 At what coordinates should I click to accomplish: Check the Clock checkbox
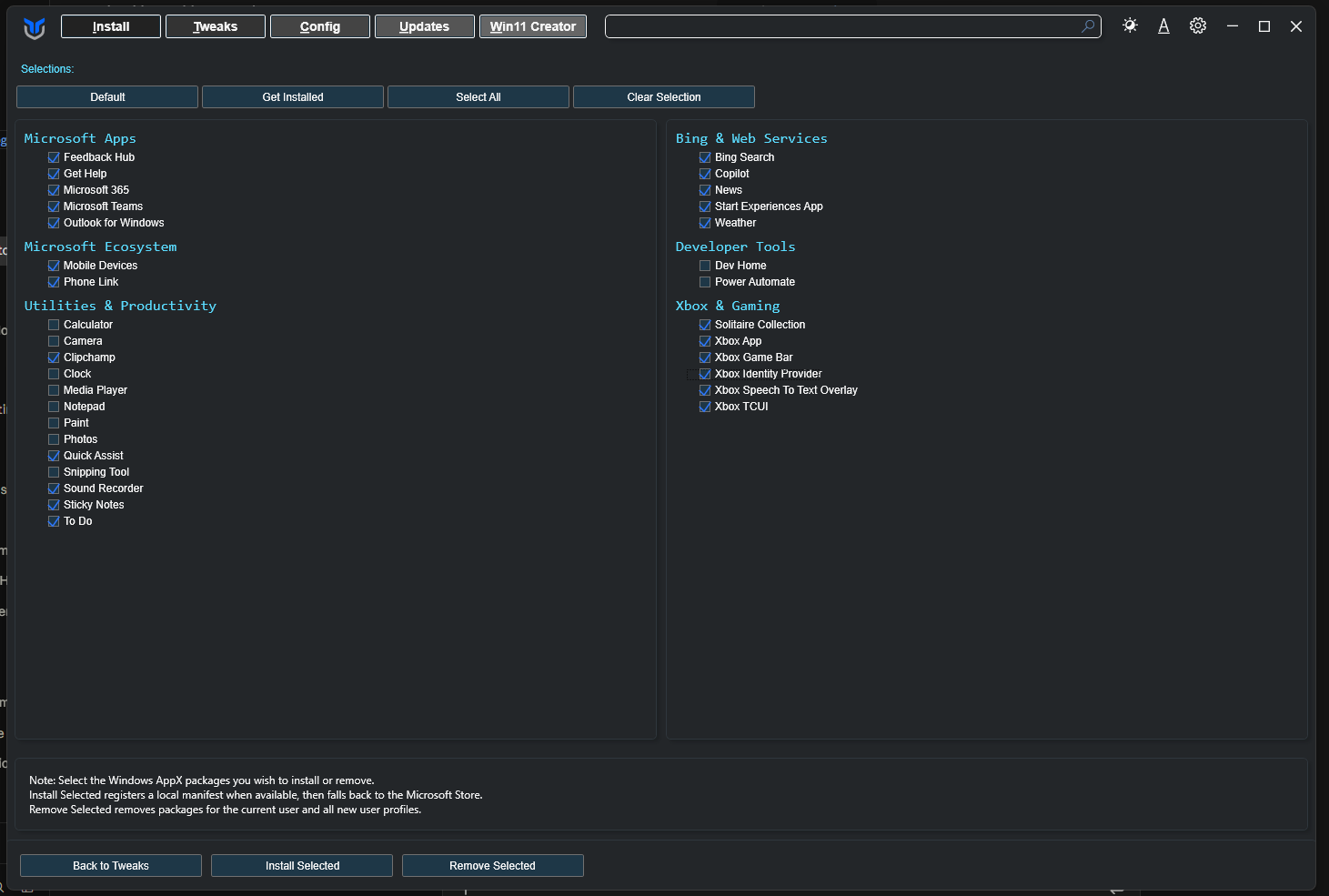tap(54, 374)
